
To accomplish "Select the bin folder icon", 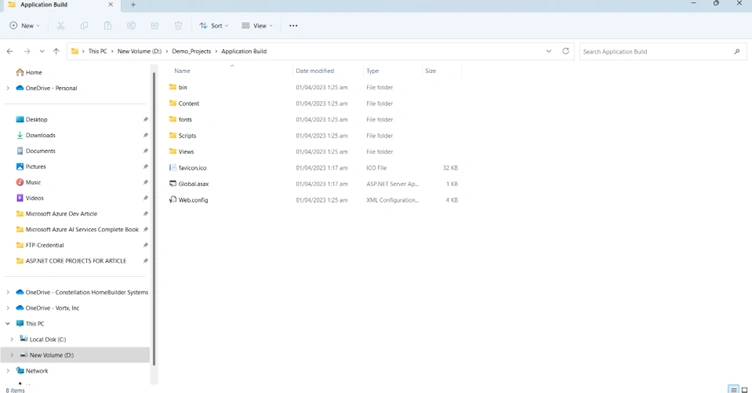I will click(173, 87).
